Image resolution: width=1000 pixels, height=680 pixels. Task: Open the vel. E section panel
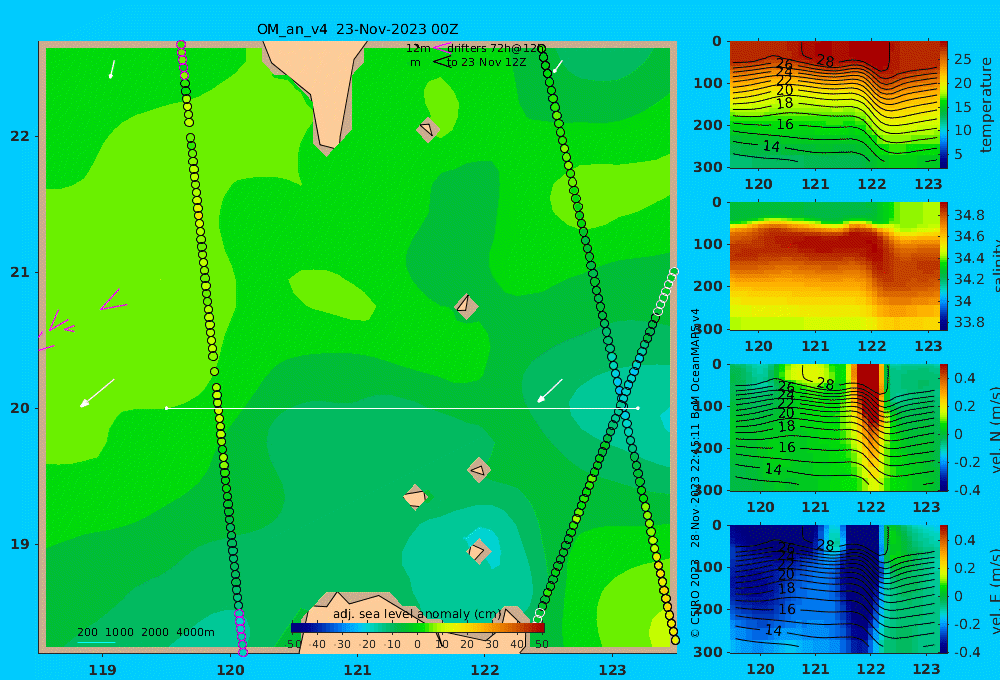click(834, 589)
